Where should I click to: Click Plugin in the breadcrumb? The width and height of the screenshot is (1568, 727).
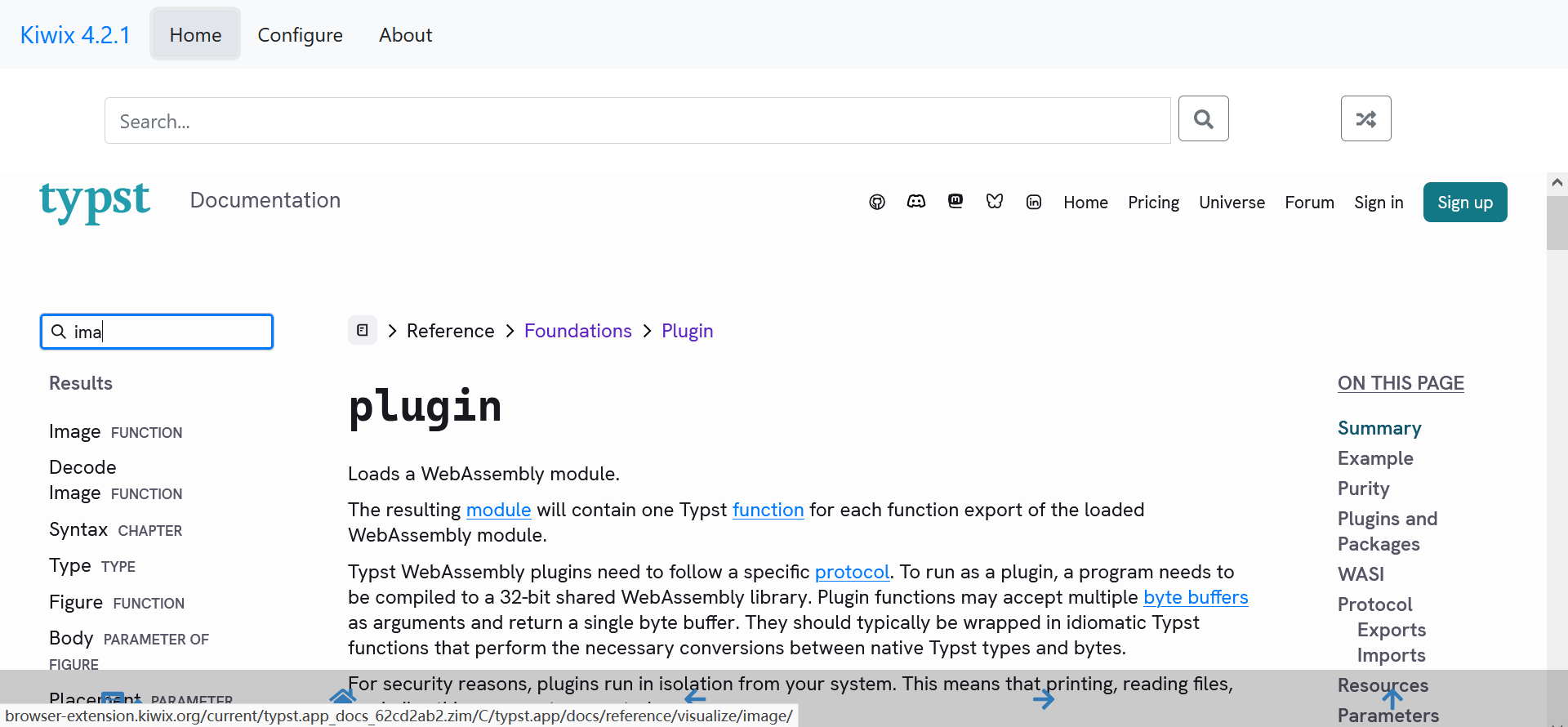688,331
